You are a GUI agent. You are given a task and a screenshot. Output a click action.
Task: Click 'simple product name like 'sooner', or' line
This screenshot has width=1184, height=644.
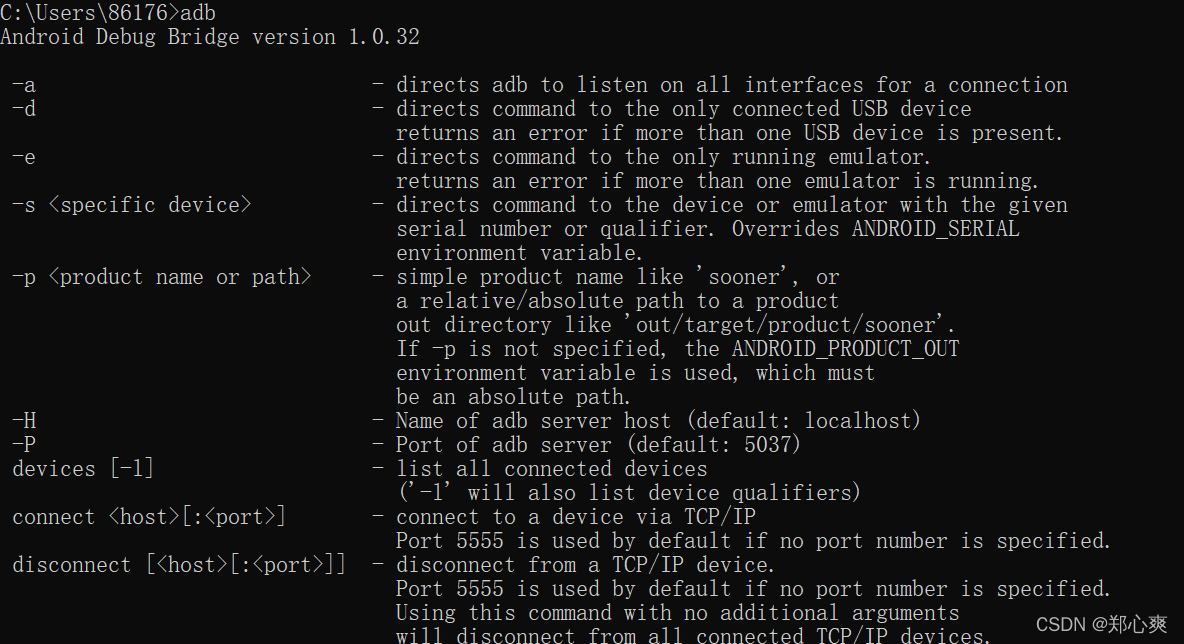618,278
